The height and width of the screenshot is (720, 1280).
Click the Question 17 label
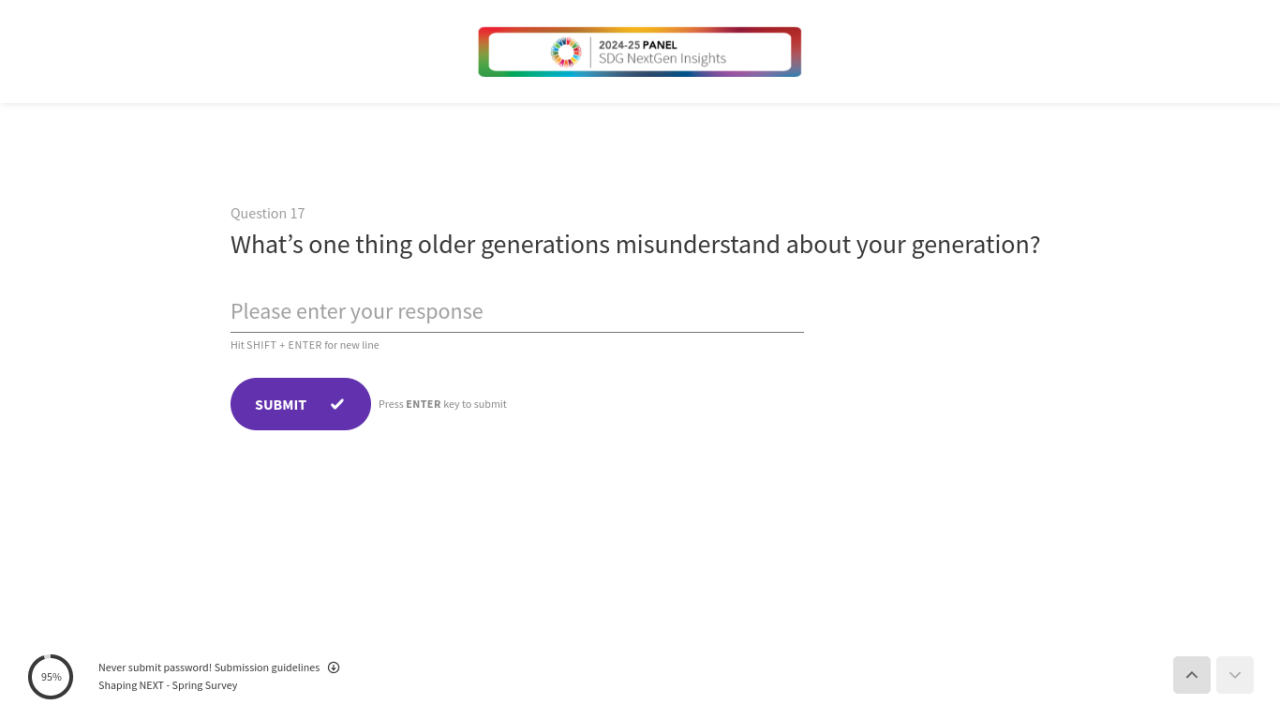pyautogui.click(x=267, y=213)
